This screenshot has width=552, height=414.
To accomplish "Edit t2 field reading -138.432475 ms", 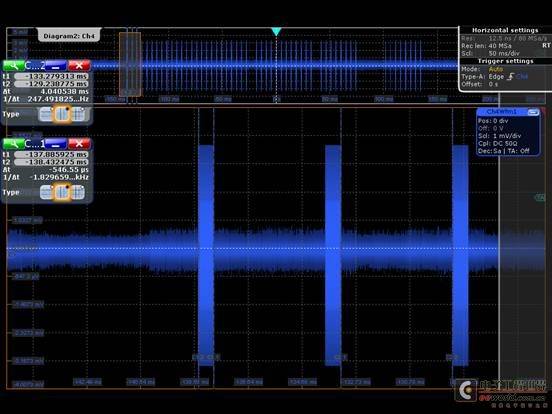I will coord(51,162).
